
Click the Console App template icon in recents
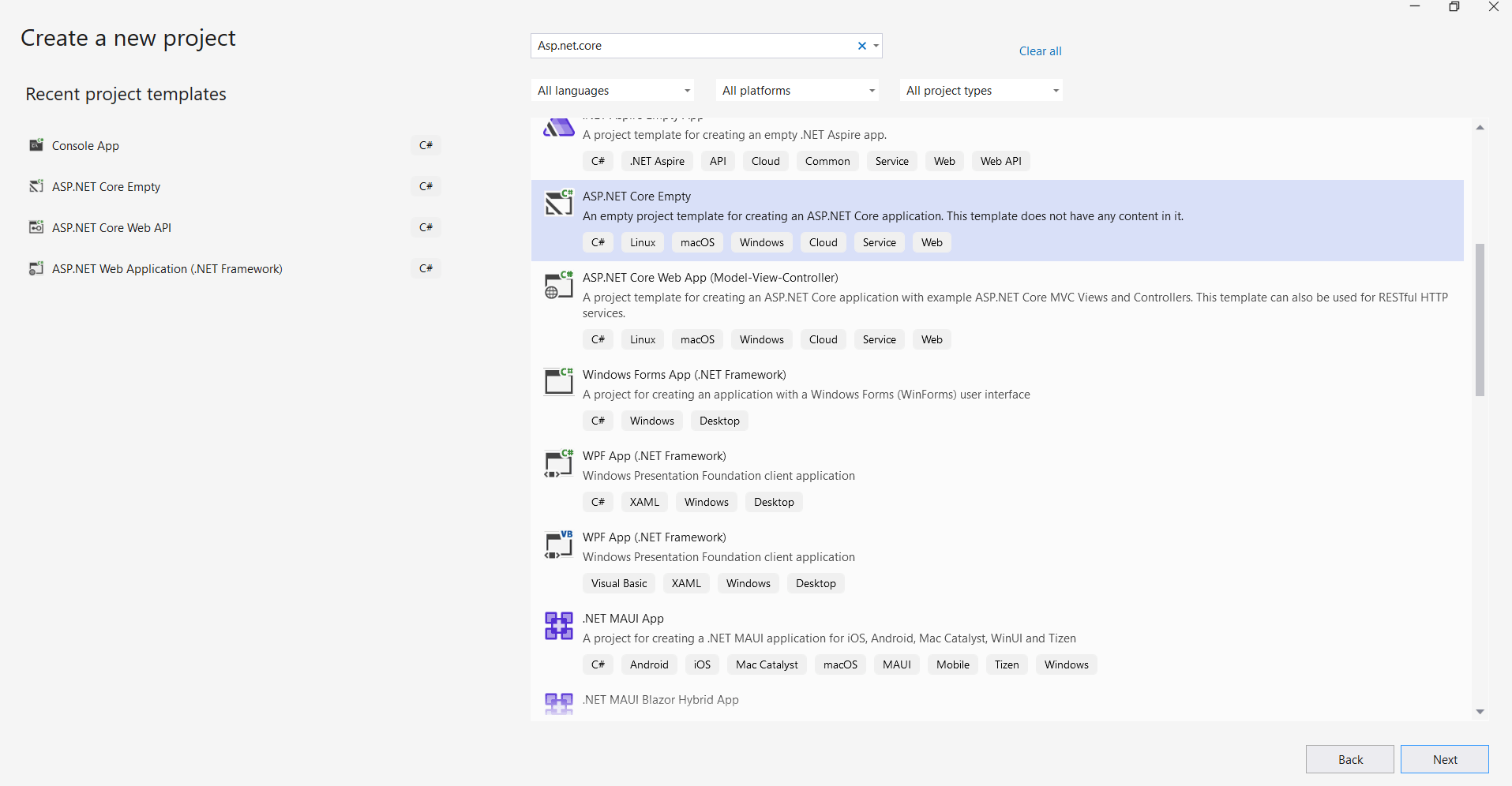click(x=36, y=145)
